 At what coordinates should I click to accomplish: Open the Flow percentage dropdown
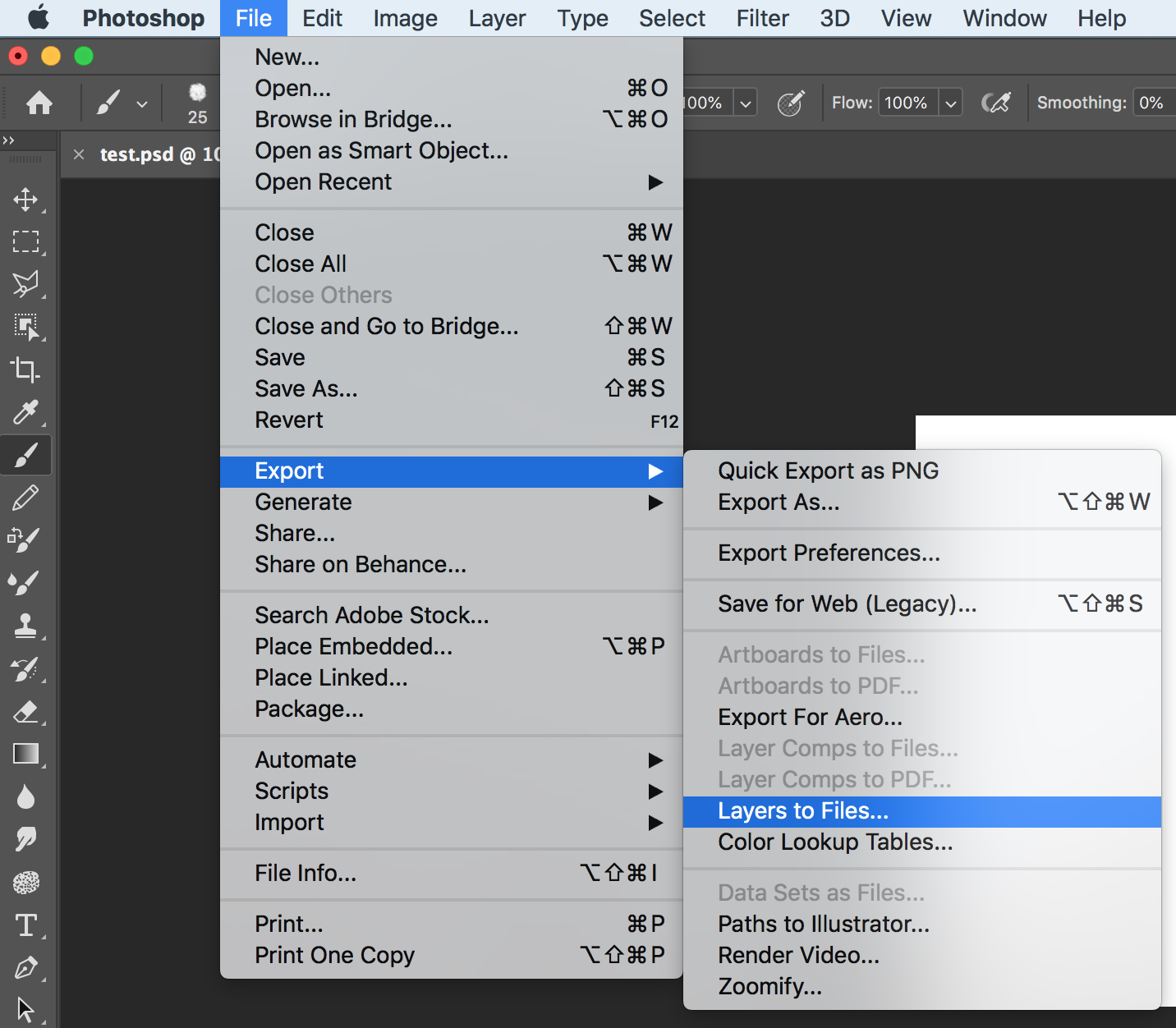pyautogui.click(x=950, y=102)
